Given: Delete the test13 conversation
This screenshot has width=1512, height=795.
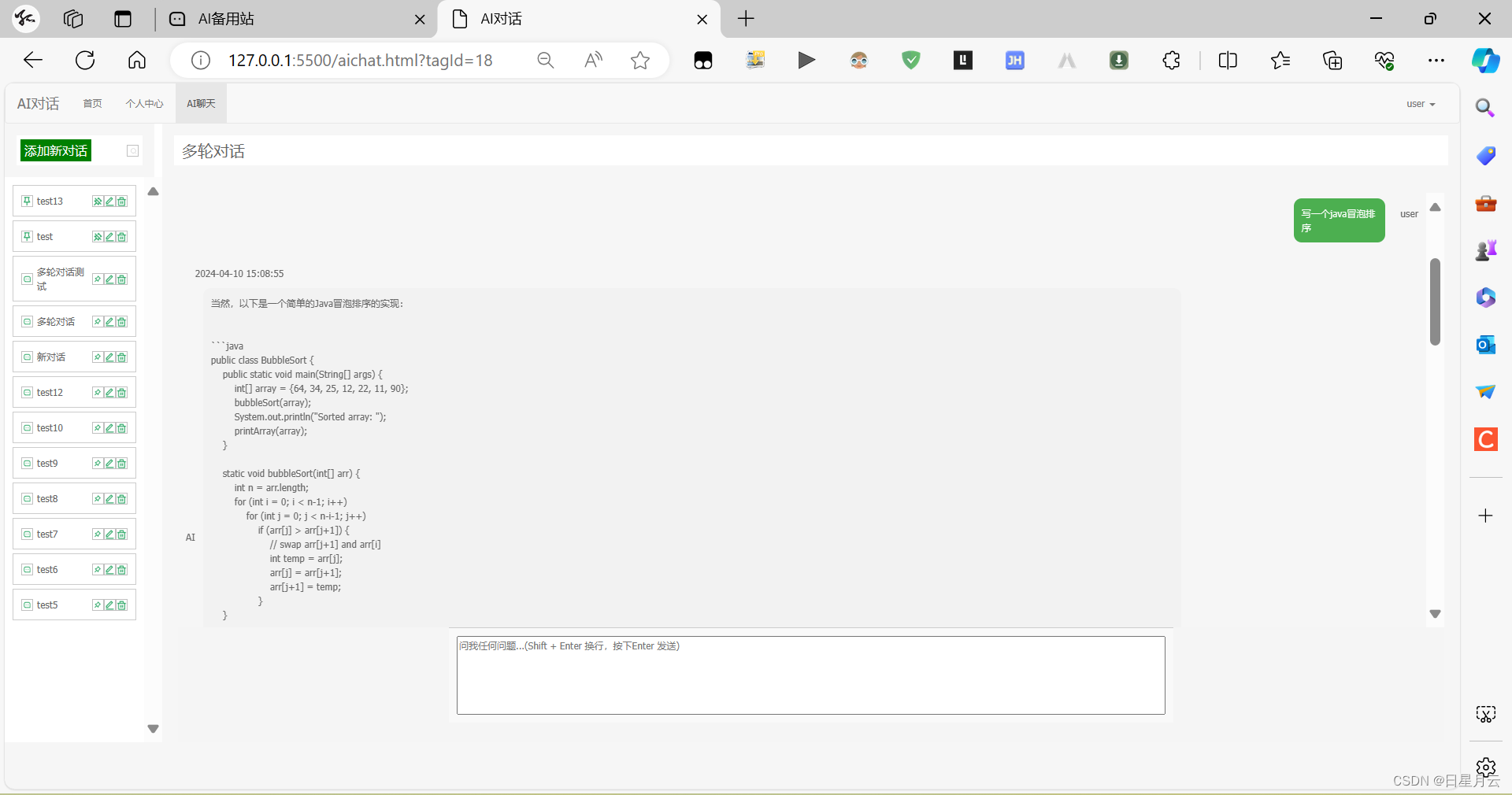Looking at the screenshot, I should [x=121, y=202].
